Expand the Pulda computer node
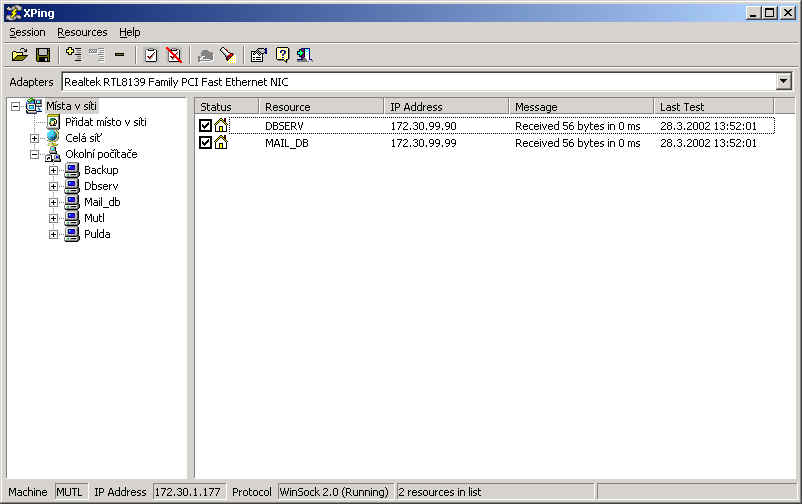The height and width of the screenshot is (504, 802). [53, 234]
